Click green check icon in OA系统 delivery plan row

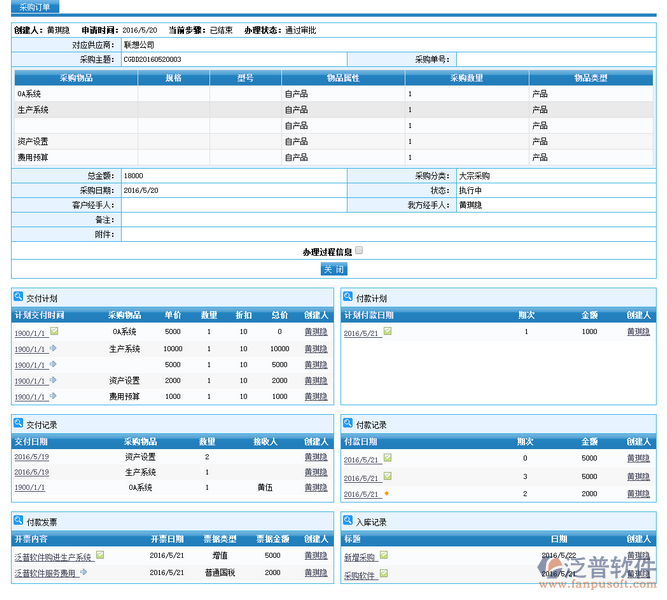pyautogui.click(x=54, y=331)
